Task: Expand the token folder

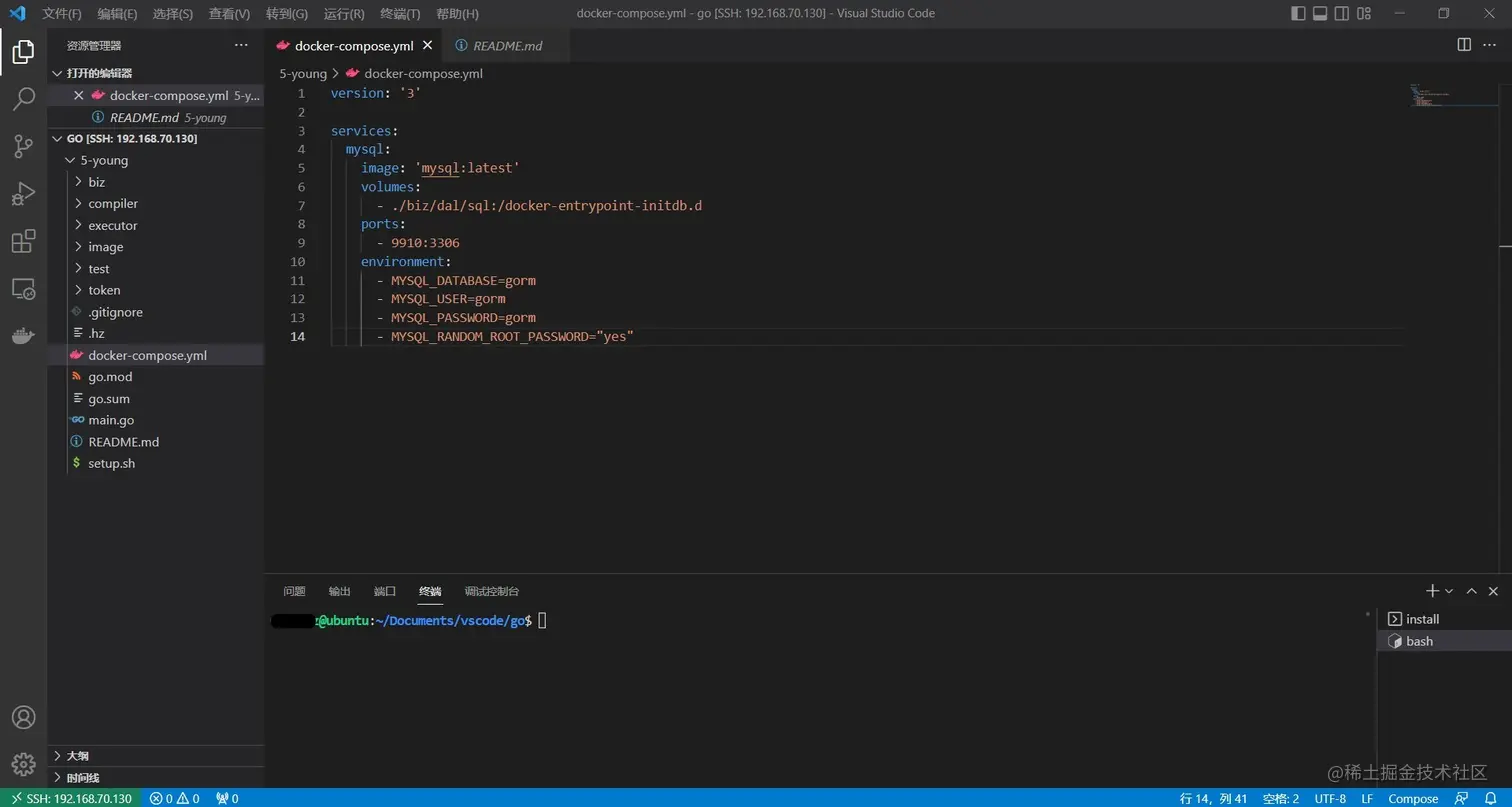Action: click(156, 290)
